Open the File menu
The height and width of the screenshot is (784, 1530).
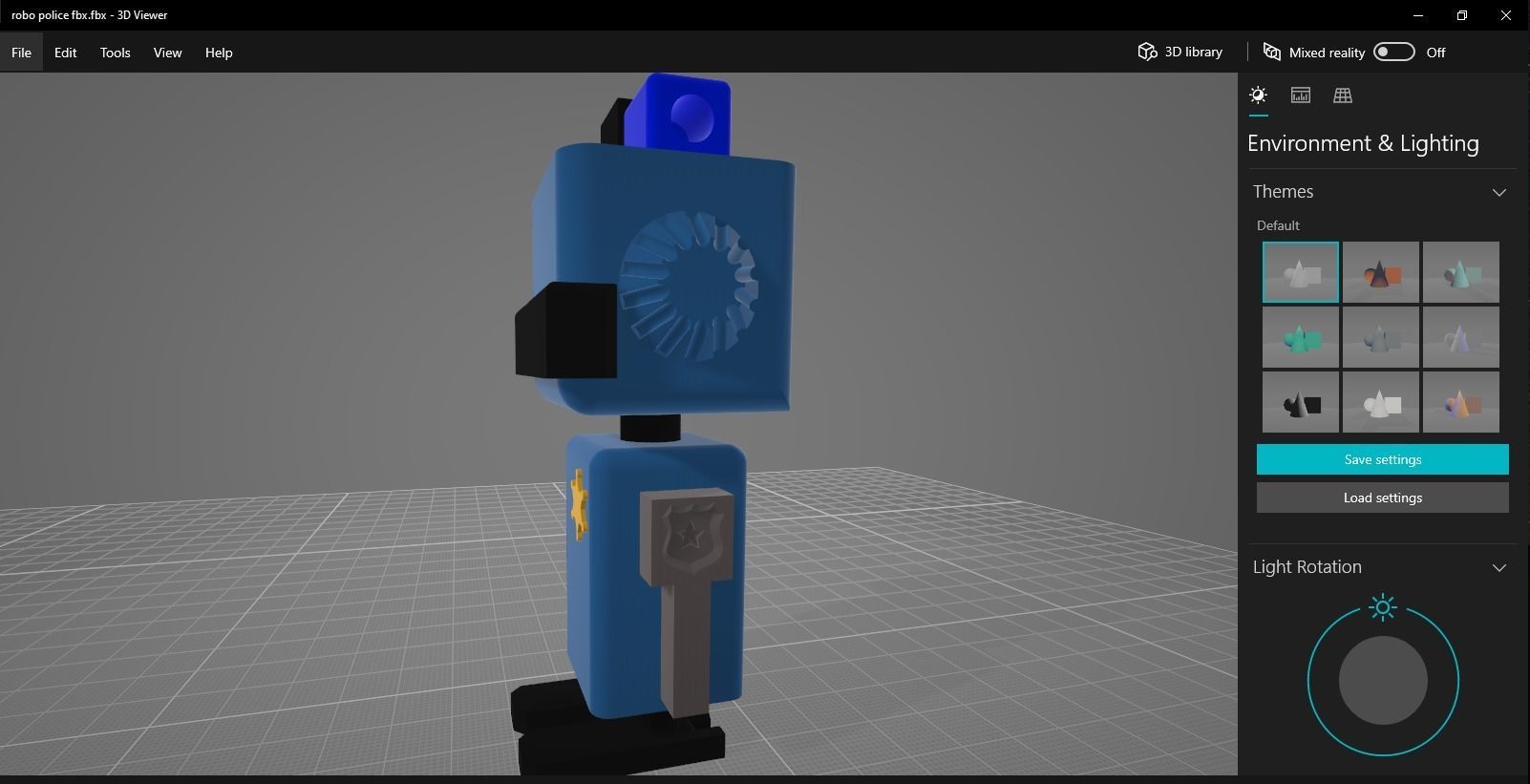pyautogui.click(x=21, y=53)
